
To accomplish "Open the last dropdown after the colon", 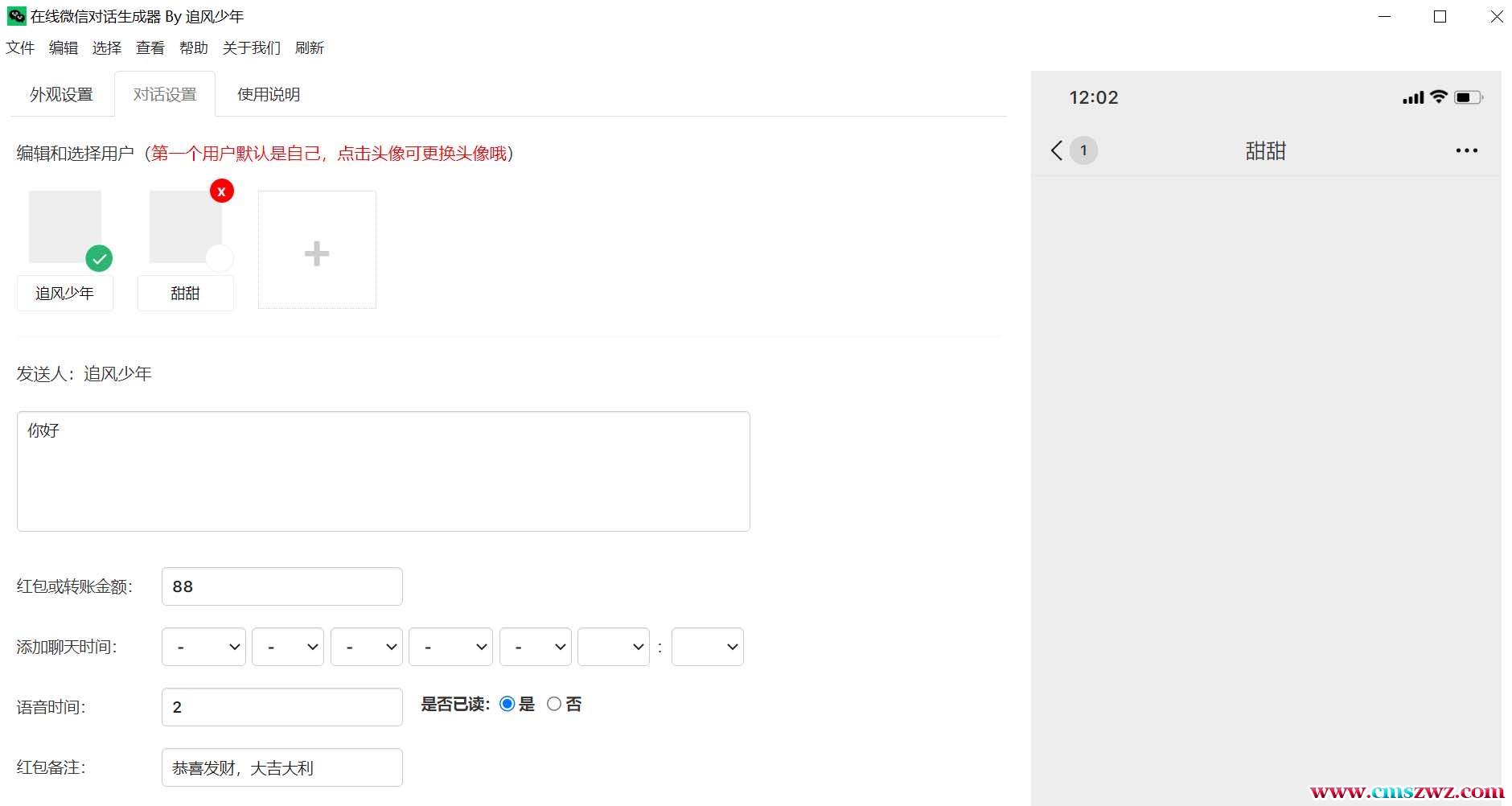I will (x=707, y=647).
